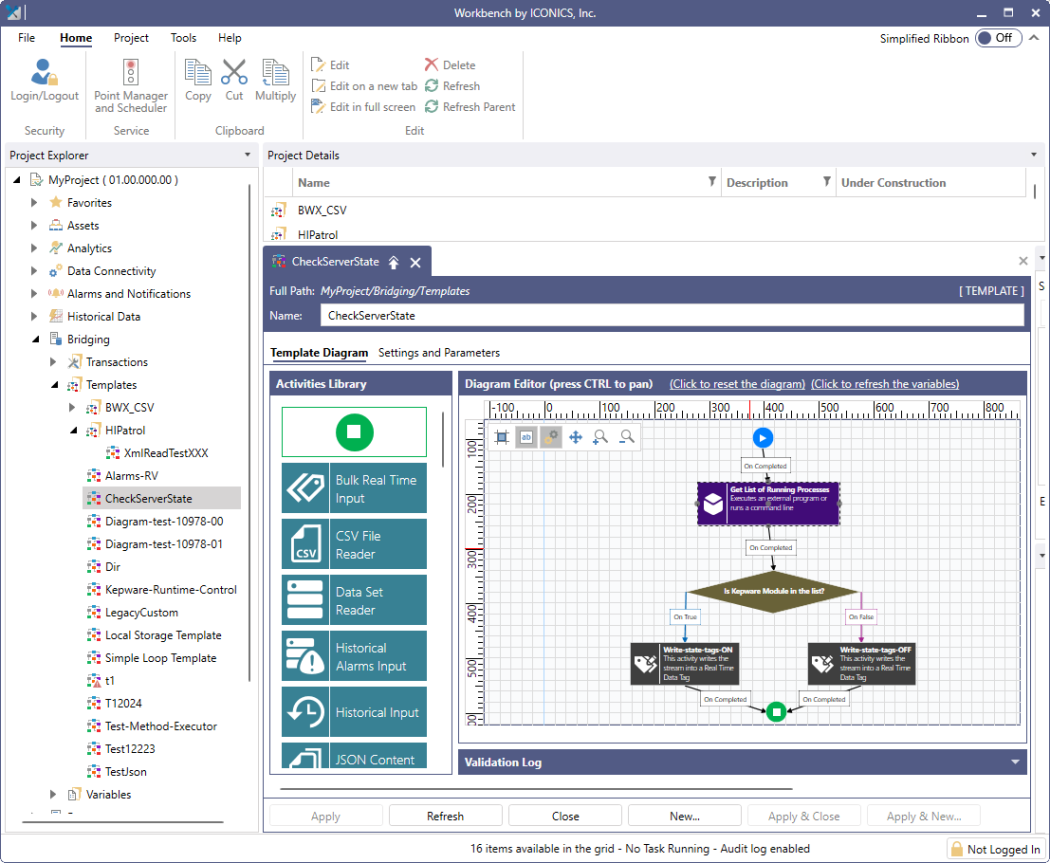The height and width of the screenshot is (863, 1050).
Task: Select the Write-state-tags-OFF activity block
Action: coord(861,663)
